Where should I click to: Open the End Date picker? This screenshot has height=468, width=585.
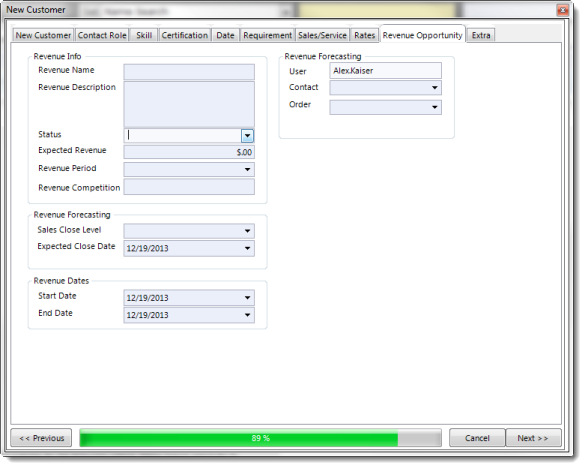(247, 315)
